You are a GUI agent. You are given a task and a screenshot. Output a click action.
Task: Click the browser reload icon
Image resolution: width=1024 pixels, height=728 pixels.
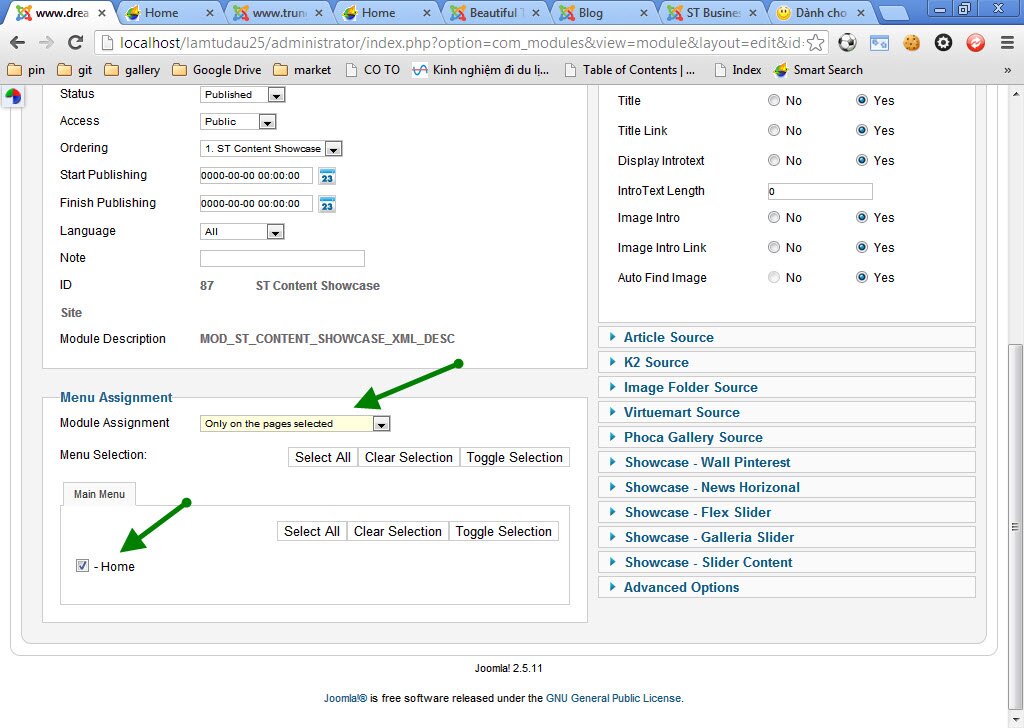click(78, 43)
